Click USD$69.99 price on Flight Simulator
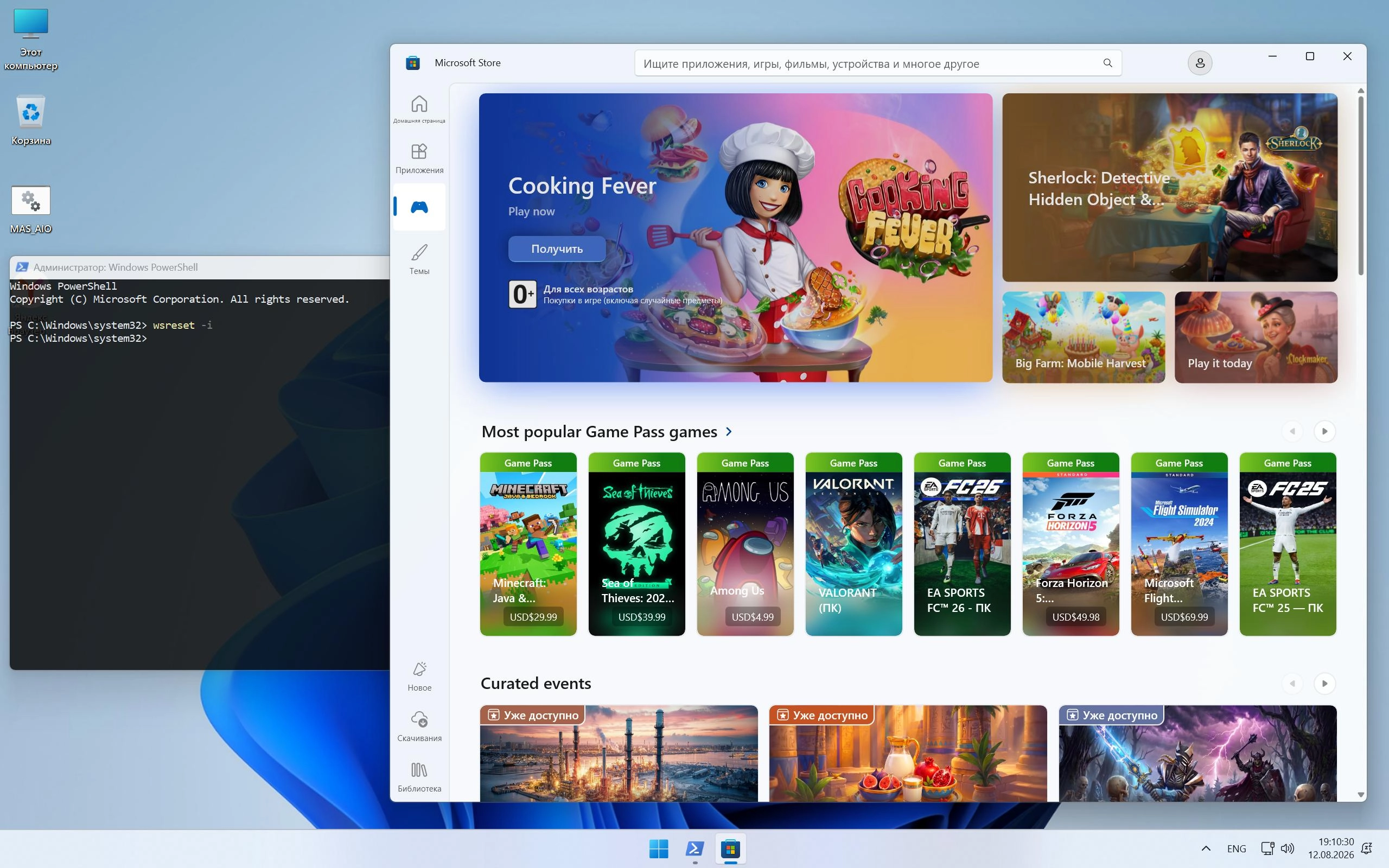This screenshot has height=868, width=1389. pos(1184,617)
